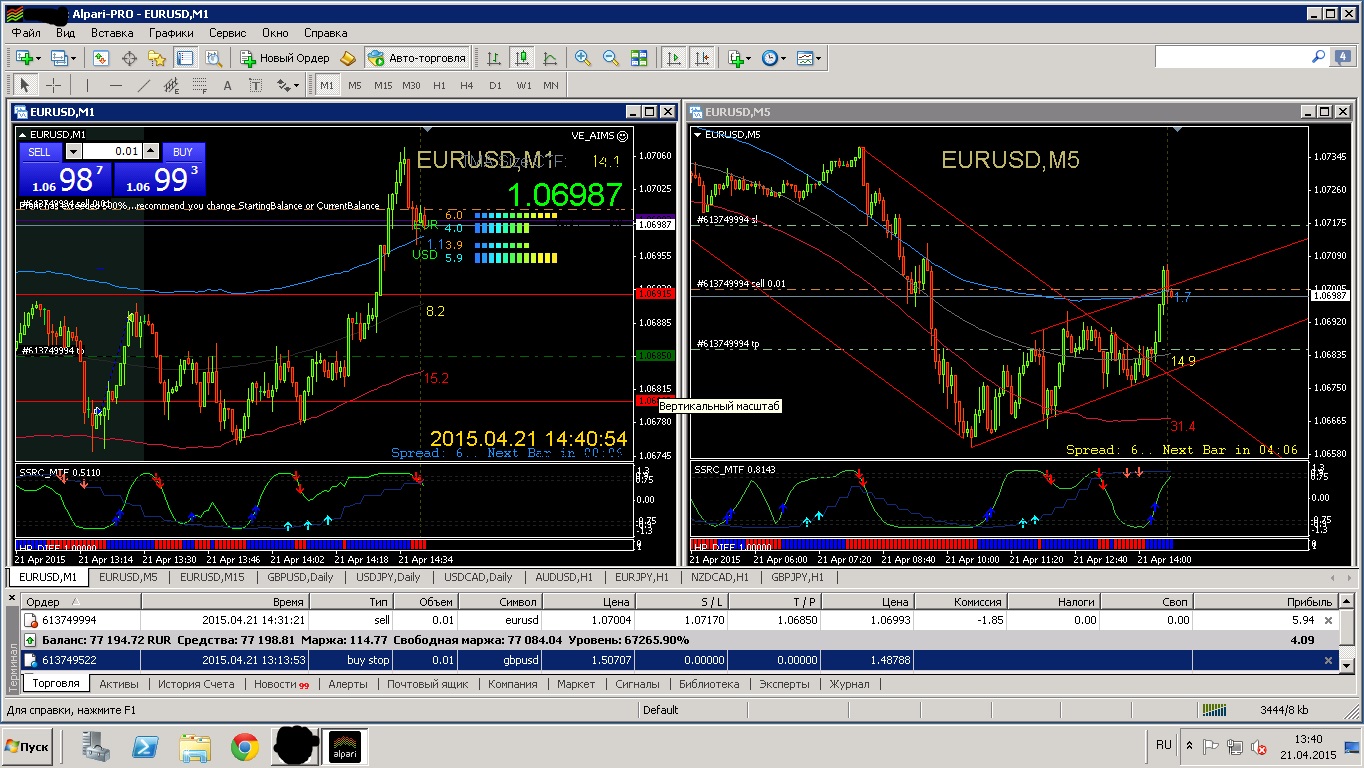The width and height of the screenshot is (1364, 768).
Task: Expand the Periods dropdown arrow
Action: click(x=783, y=58)
